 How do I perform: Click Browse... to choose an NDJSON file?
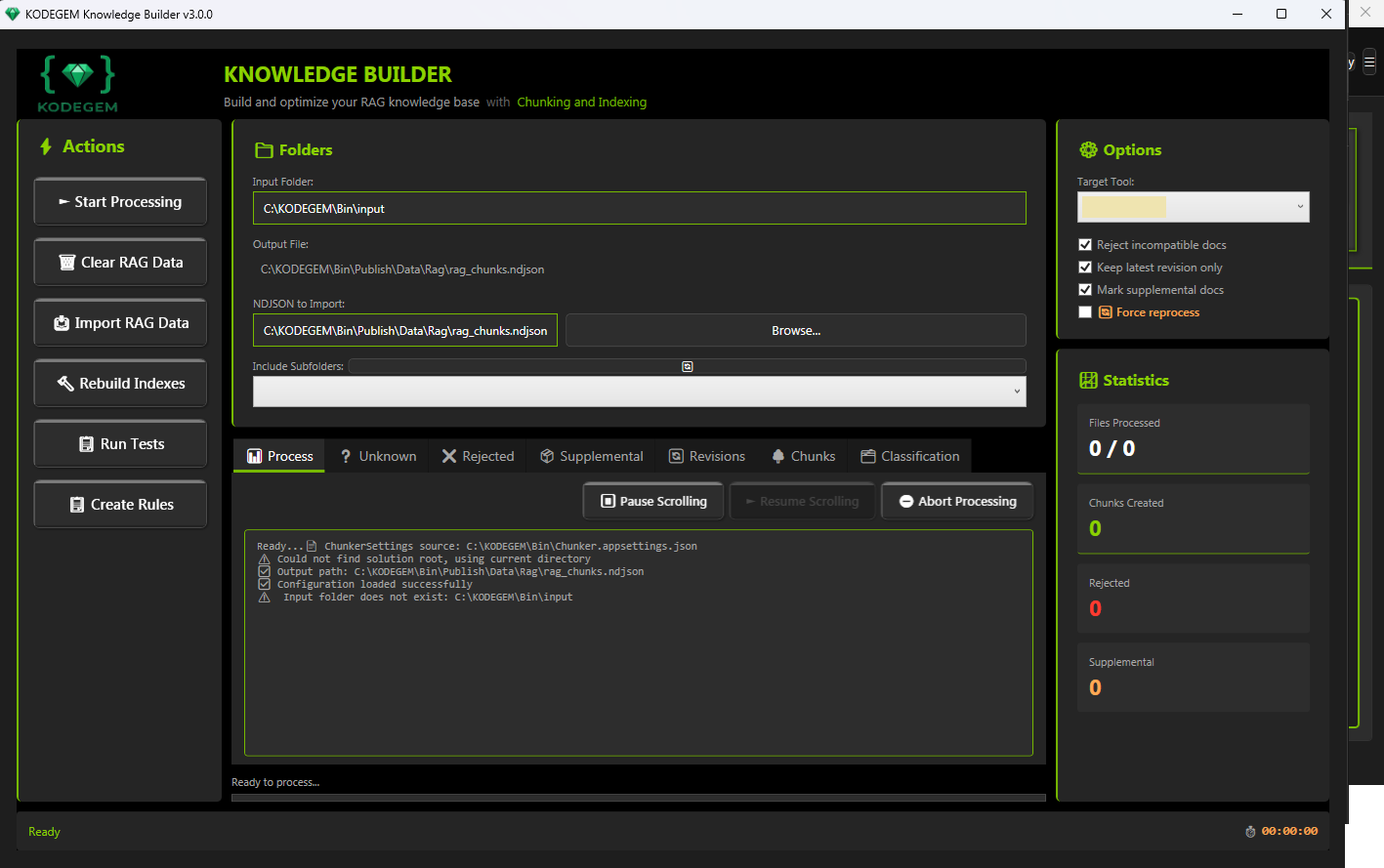(x=796, y=331)
